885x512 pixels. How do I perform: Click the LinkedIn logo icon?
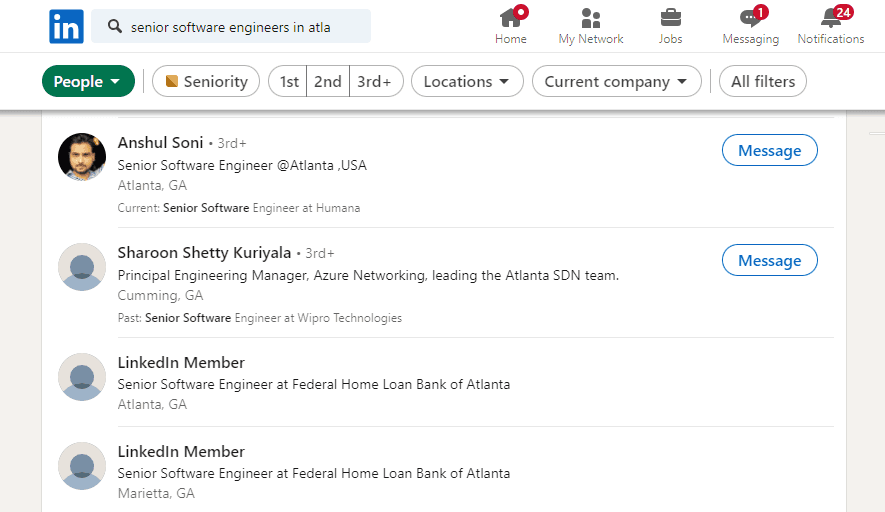pyautogui.click(x=67, y=27)
